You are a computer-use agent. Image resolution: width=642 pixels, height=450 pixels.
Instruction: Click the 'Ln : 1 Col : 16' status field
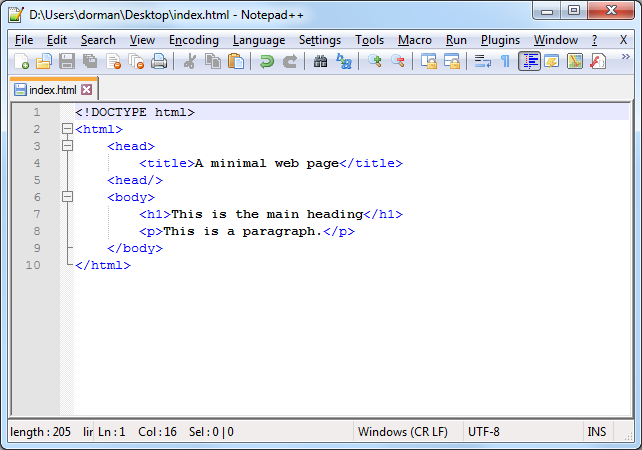(x=137, y=432)
